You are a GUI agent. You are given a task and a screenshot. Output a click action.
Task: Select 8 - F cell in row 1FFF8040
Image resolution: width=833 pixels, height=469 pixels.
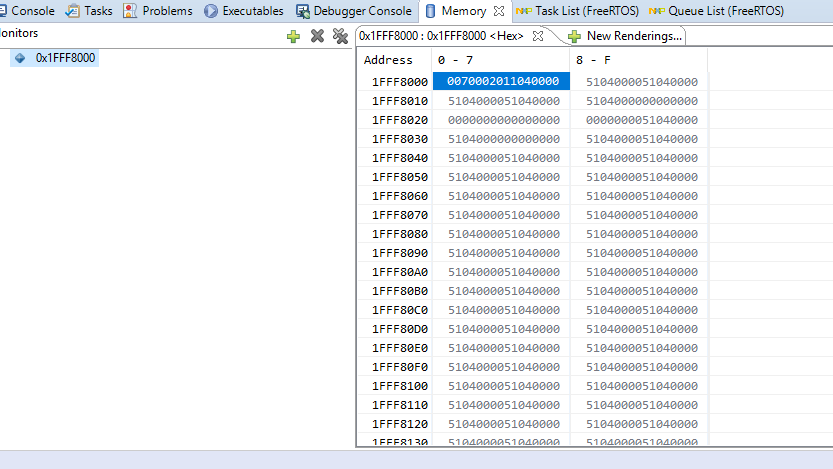coord(641,158)
